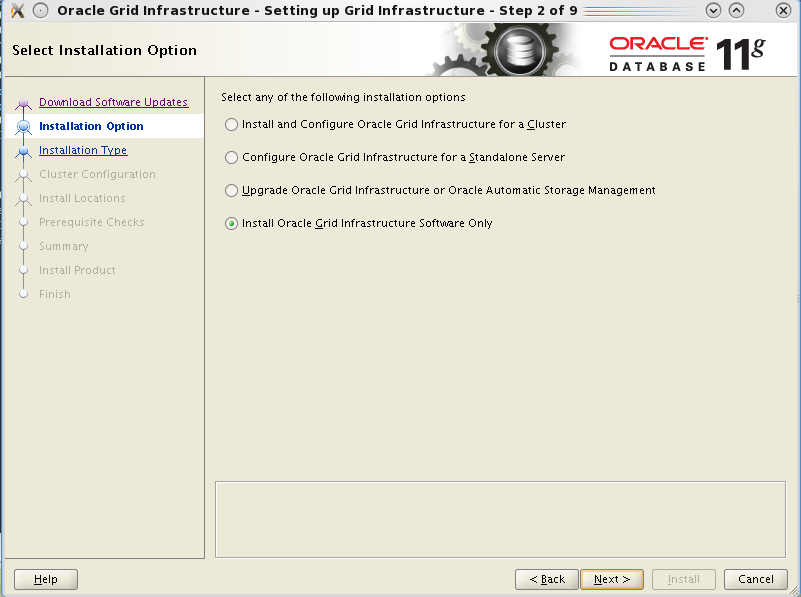This screenshot has width=801, height=597.
Task: Click the Cluster Configuration step marker icon
Action: [x=23, y=175]
